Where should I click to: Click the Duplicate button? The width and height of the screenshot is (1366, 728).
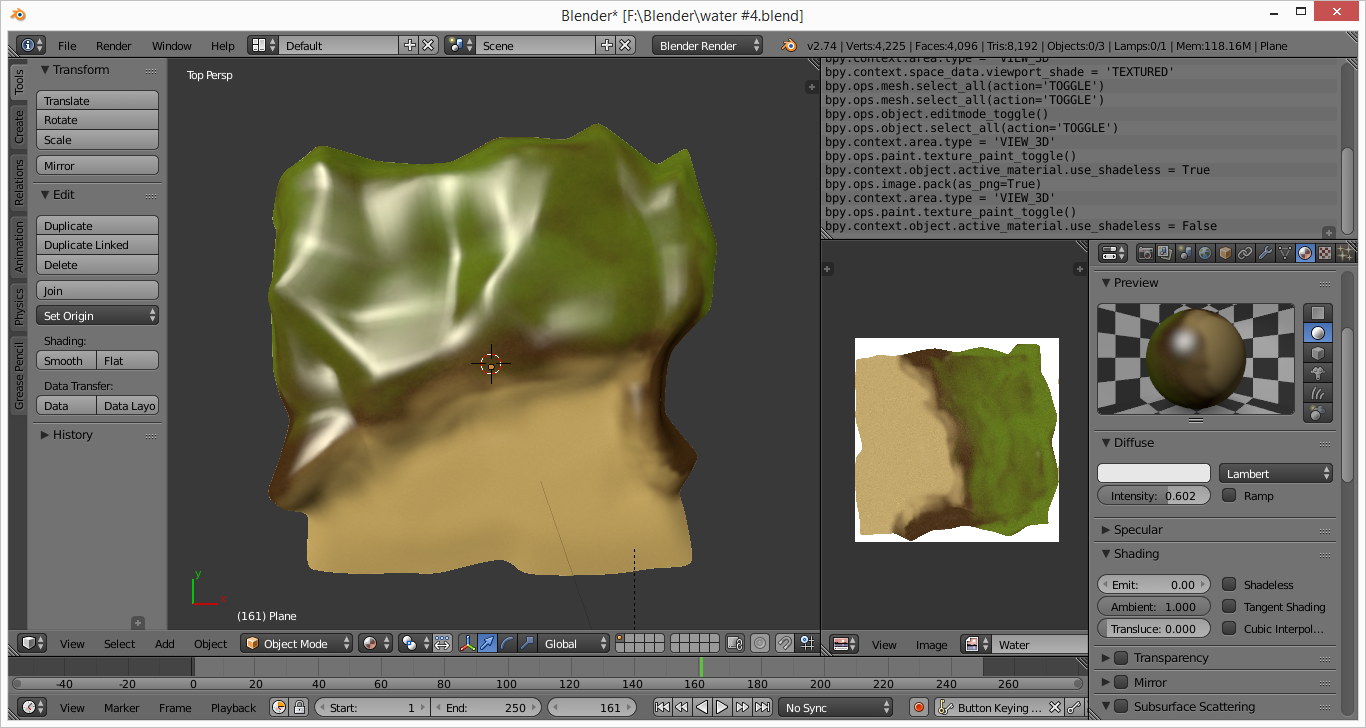point(97,225)
